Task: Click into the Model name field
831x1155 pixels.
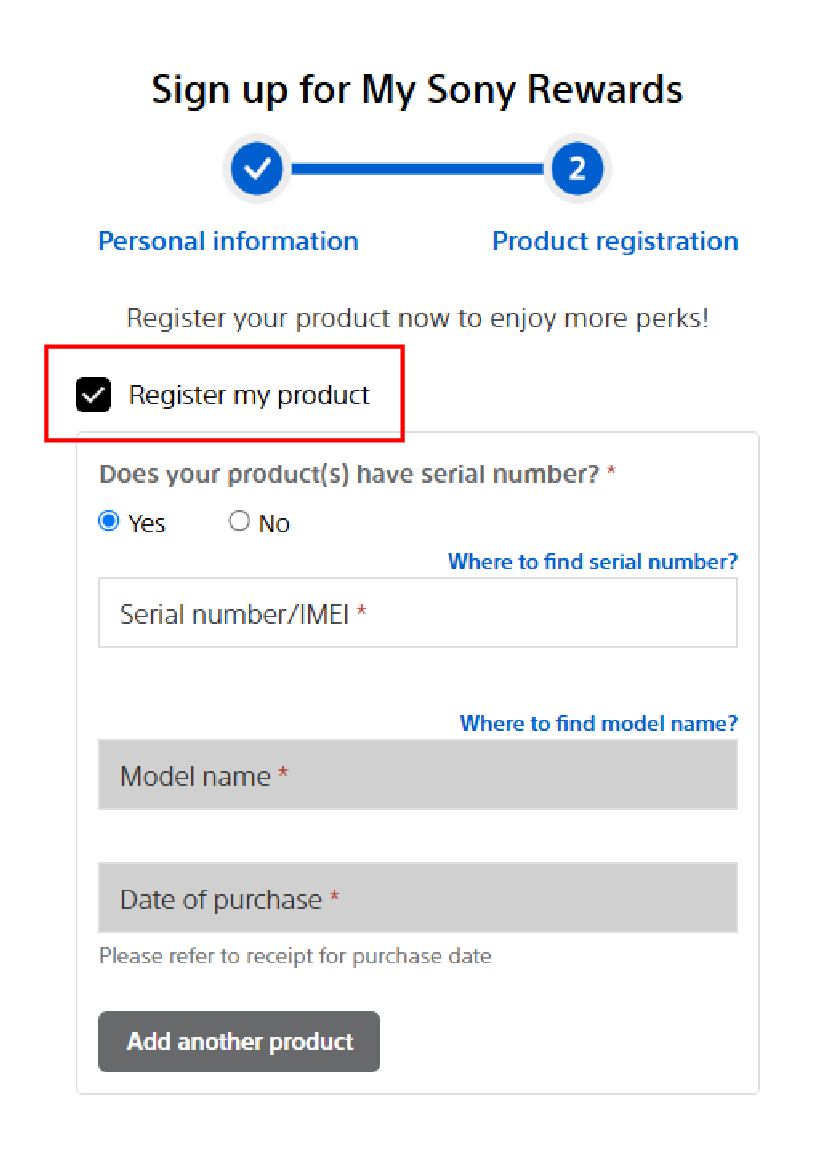Action: (417, 775)
